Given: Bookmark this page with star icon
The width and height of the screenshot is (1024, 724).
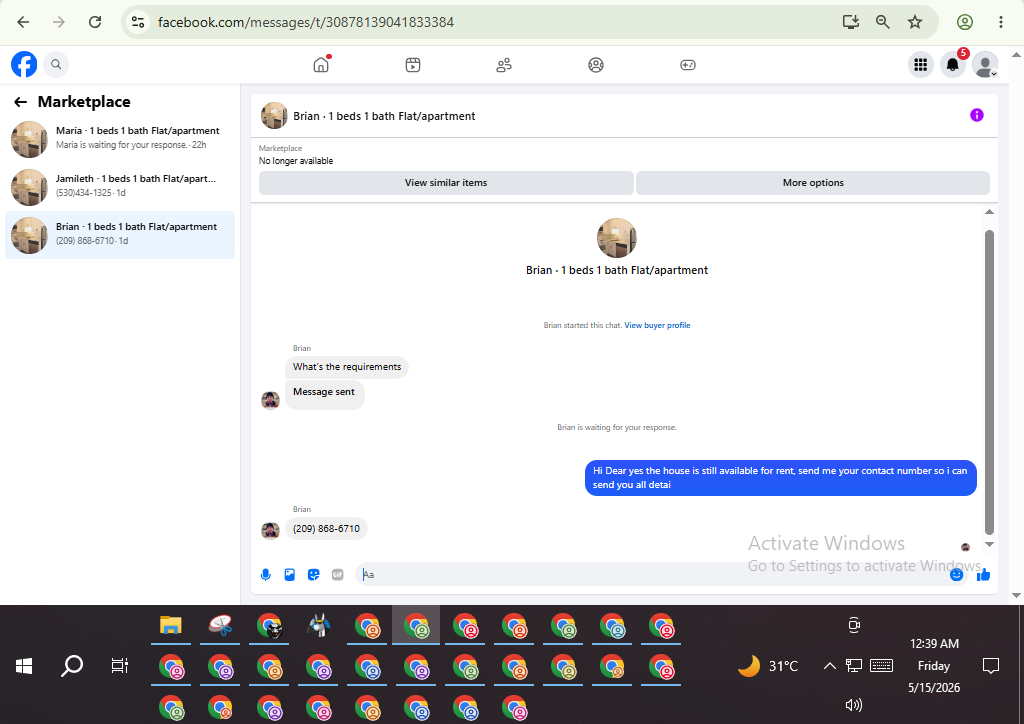Looking at the screenshot, I should point(915,22).
